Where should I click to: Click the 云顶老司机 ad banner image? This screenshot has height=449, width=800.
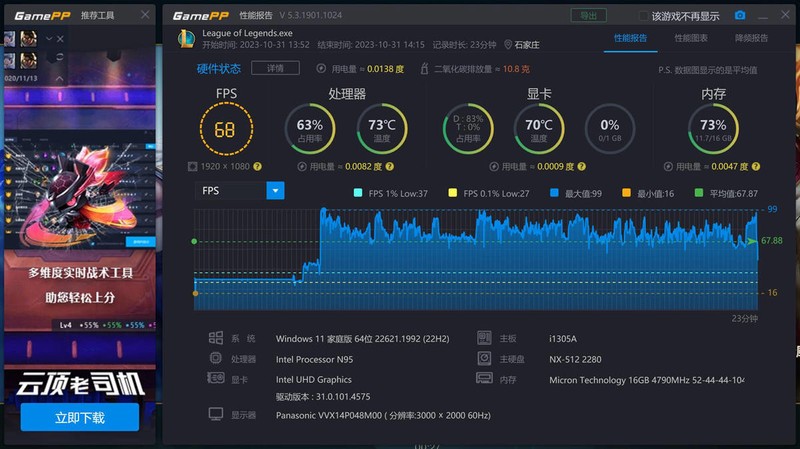pos(80,384)
